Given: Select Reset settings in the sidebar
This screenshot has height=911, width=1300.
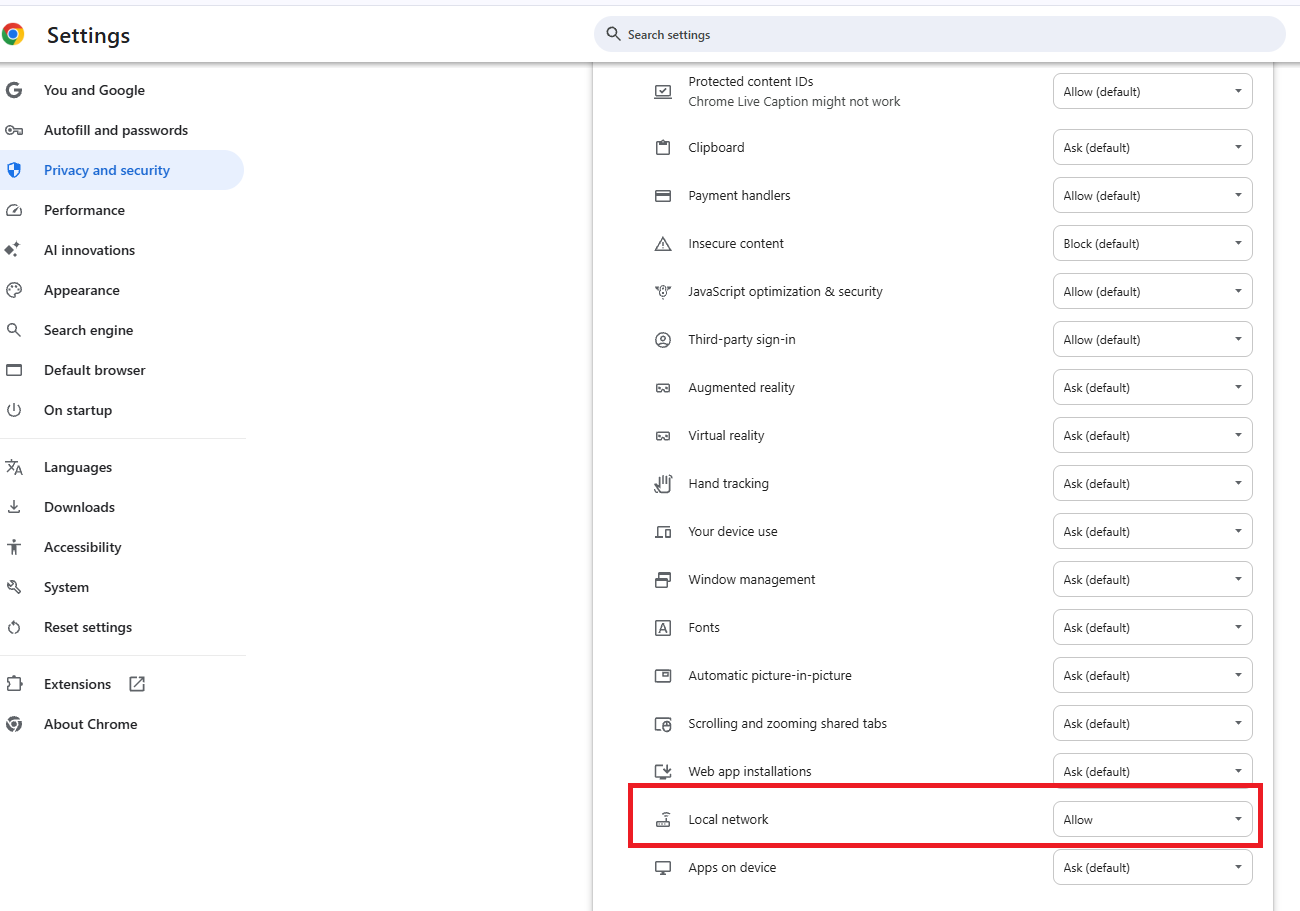Looking at the screenshot, I should click(87, 627).
